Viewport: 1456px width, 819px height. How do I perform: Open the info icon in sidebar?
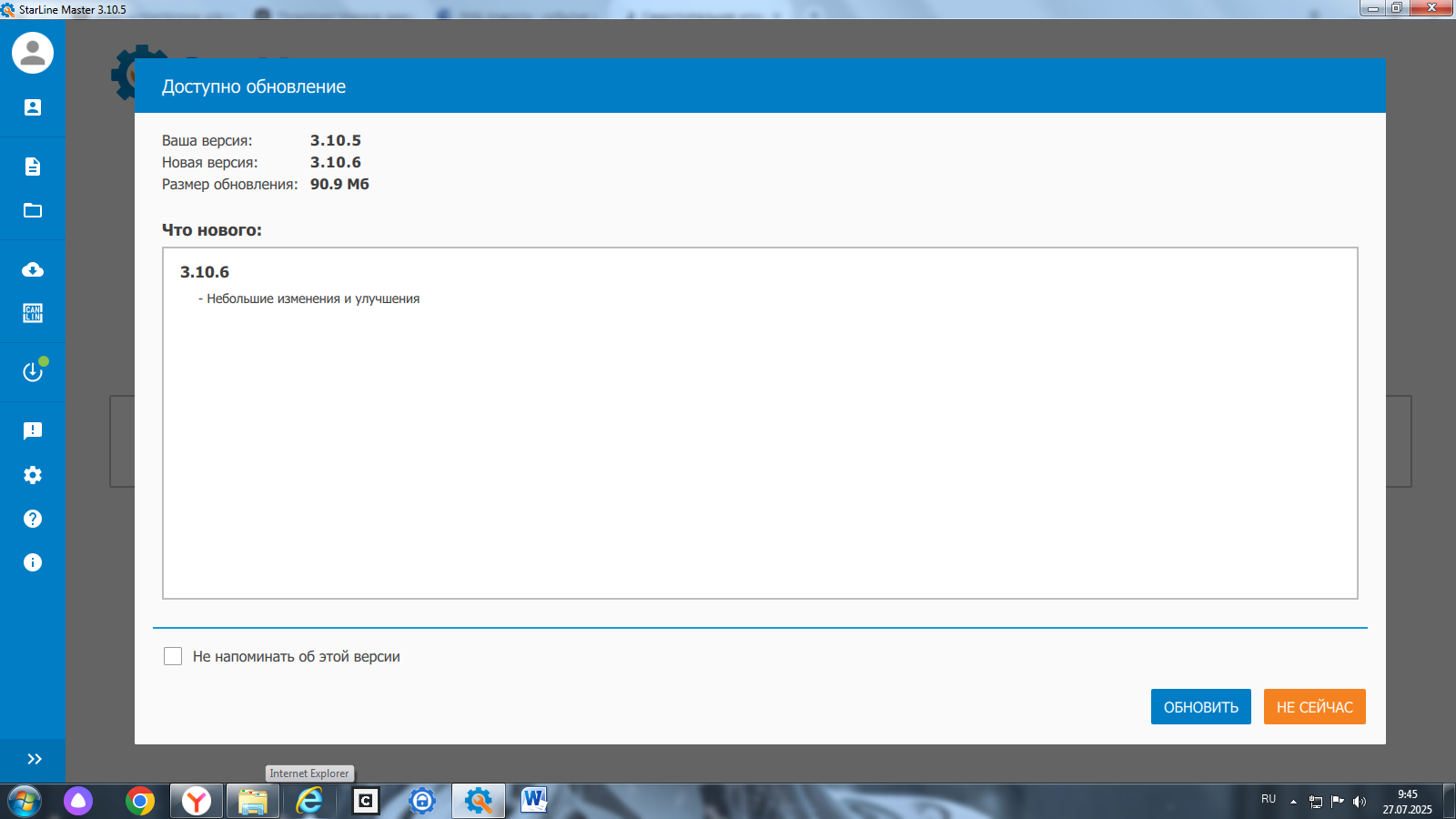tap(33, 562)
